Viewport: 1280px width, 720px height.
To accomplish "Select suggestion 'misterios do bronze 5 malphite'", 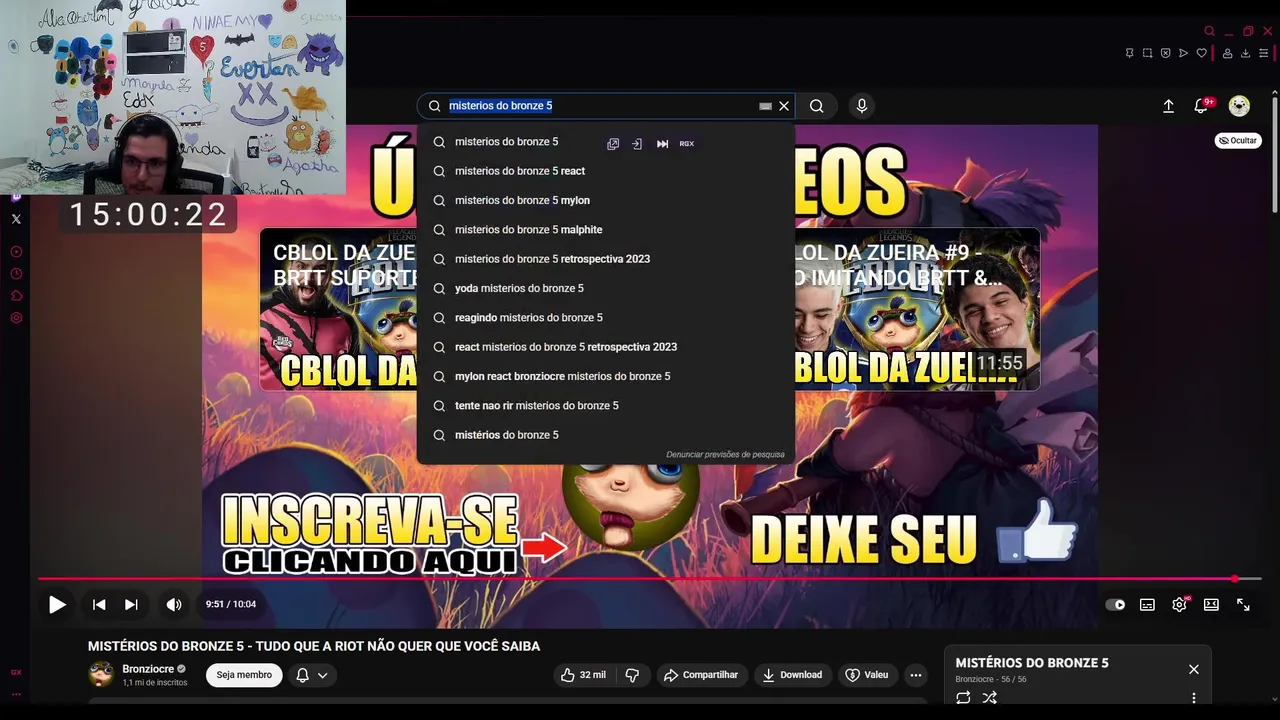I will (x=606, y=230).
